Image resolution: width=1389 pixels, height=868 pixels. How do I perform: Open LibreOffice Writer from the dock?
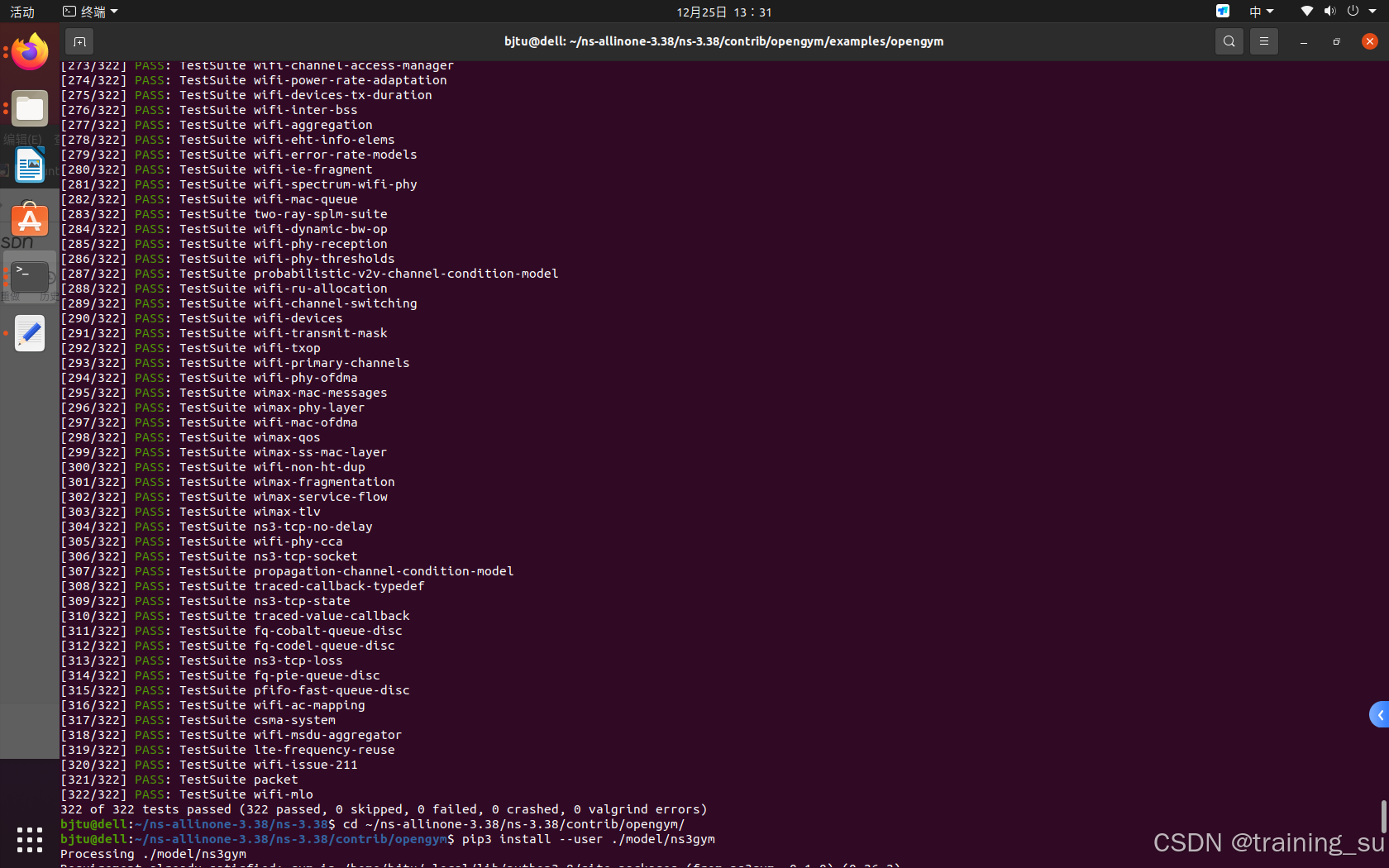(x=29, y=165)
